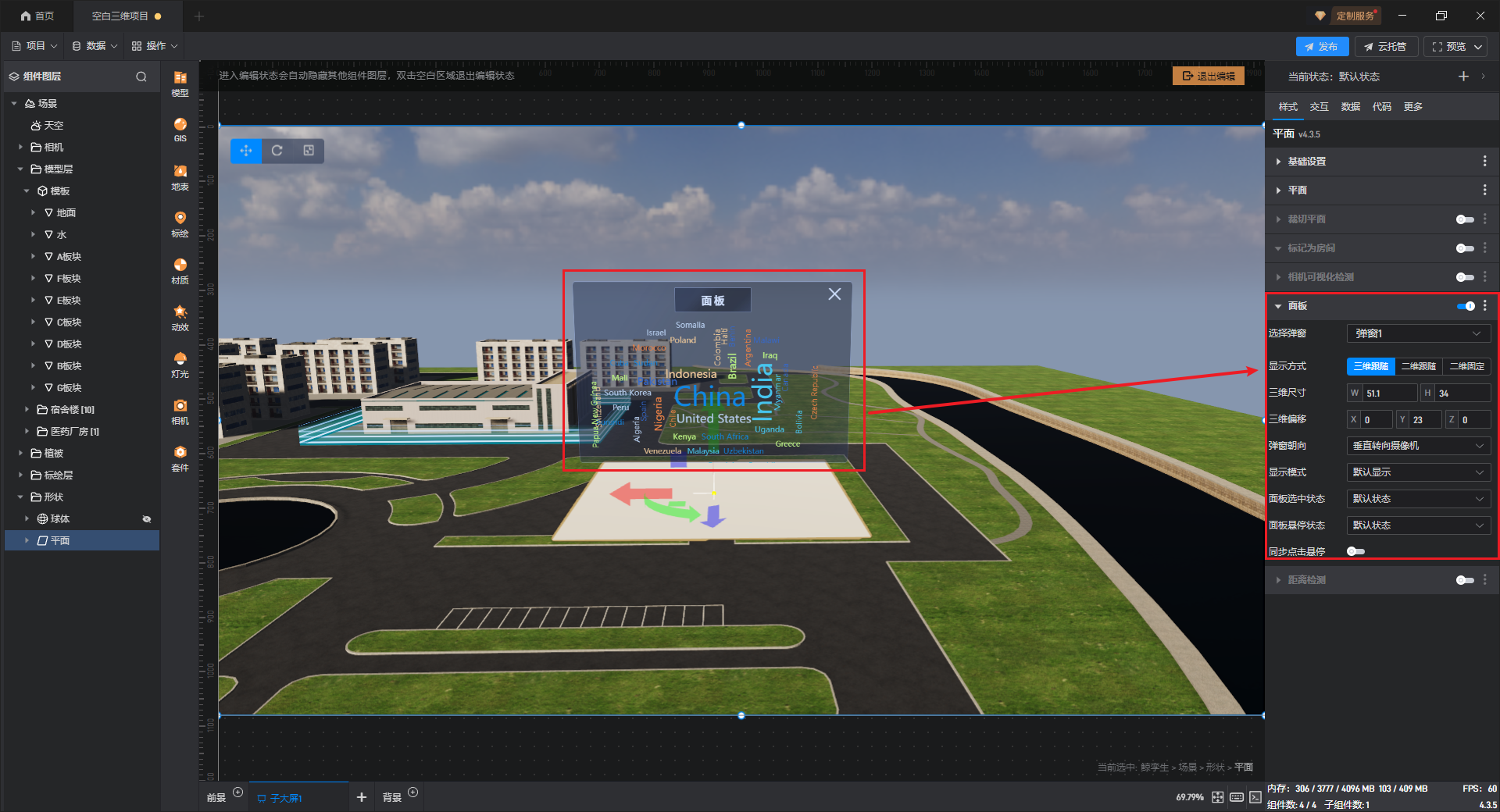The image size is (1500, 812).
Task: Open the keyboard shortcuts icon in bottom bar
Action: (1237, 797)
